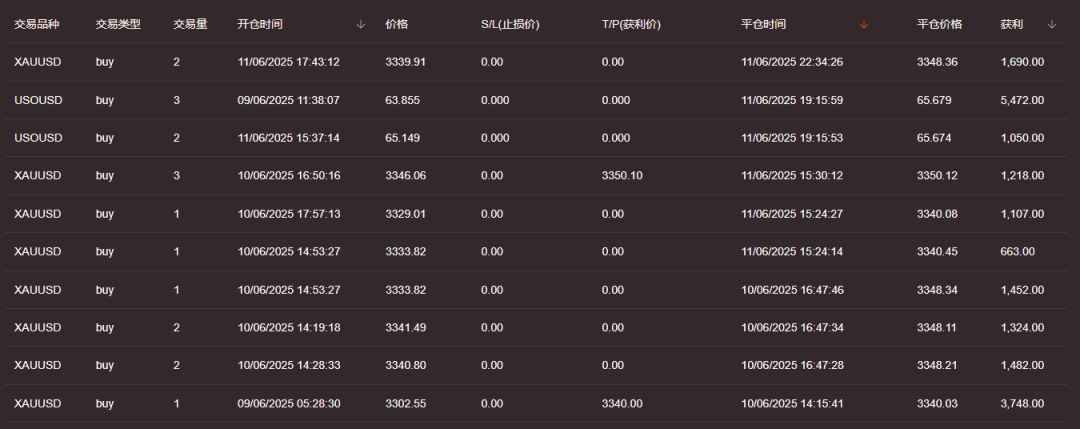Viewport: 1080px width, 429px height.
Task: Select the open time 11/06/2025 17:43:12
Action: (289, 62)
